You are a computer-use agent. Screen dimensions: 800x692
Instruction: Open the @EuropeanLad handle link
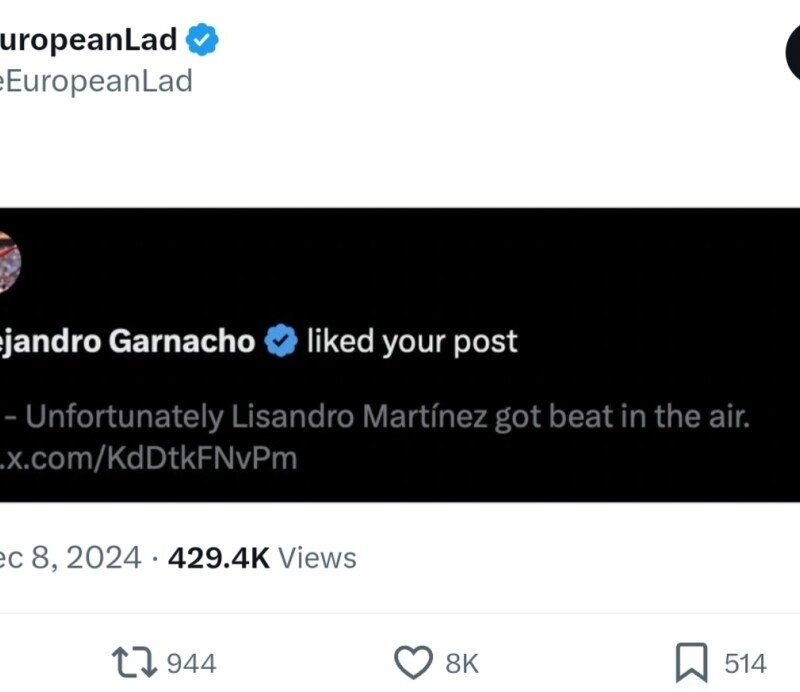click(96, 81)
